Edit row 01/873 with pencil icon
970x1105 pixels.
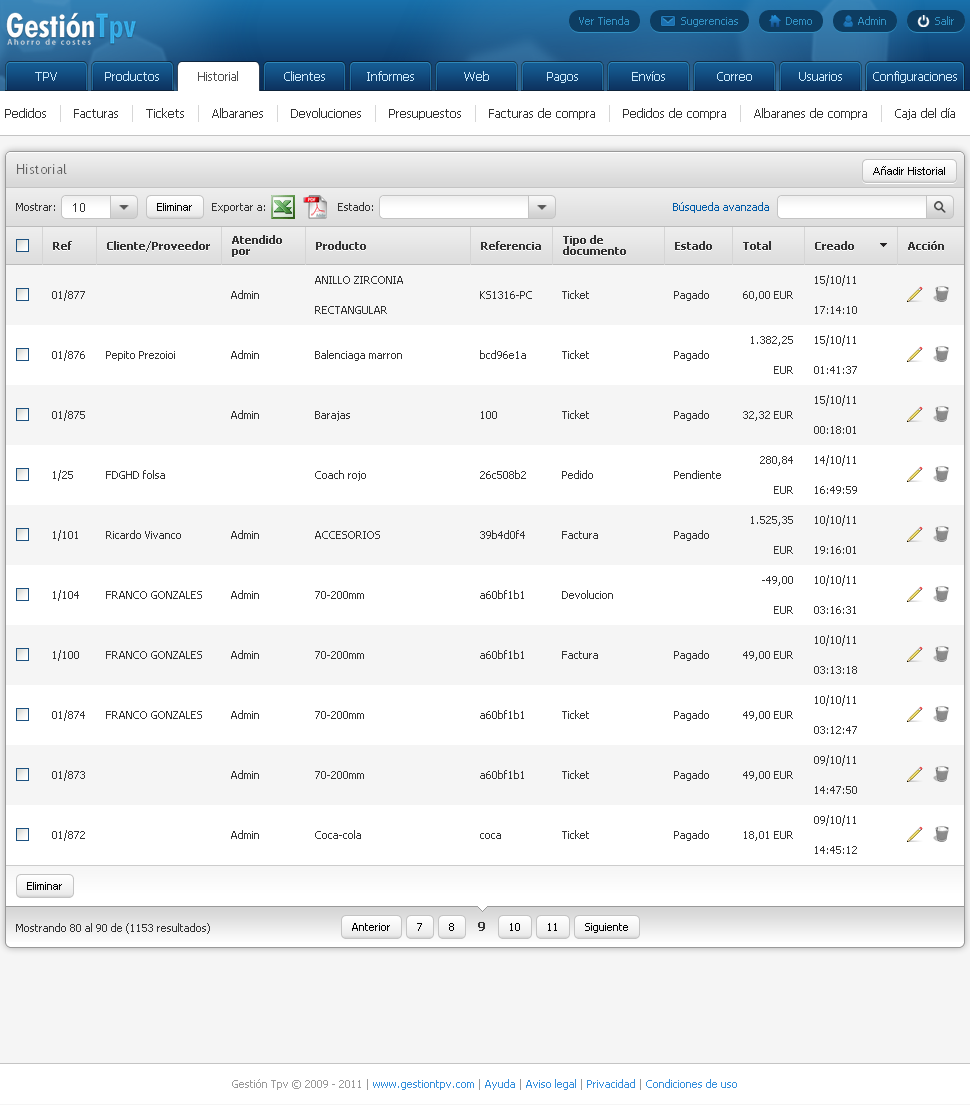pos(914,774)
